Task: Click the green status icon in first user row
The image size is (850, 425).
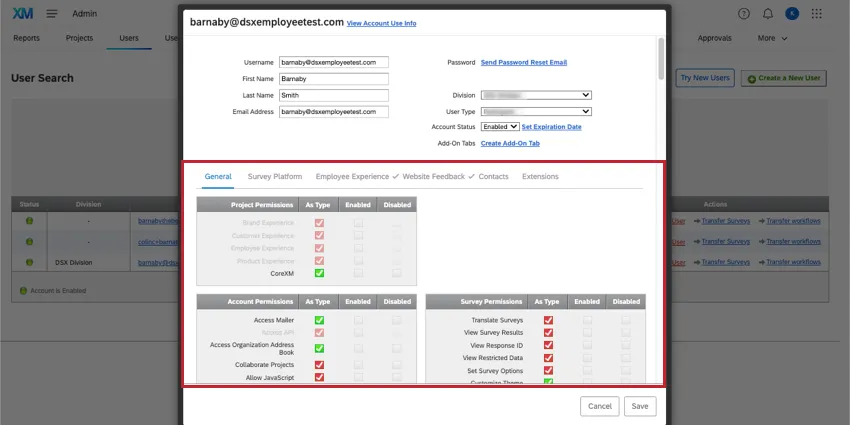Action: [29, 221]
